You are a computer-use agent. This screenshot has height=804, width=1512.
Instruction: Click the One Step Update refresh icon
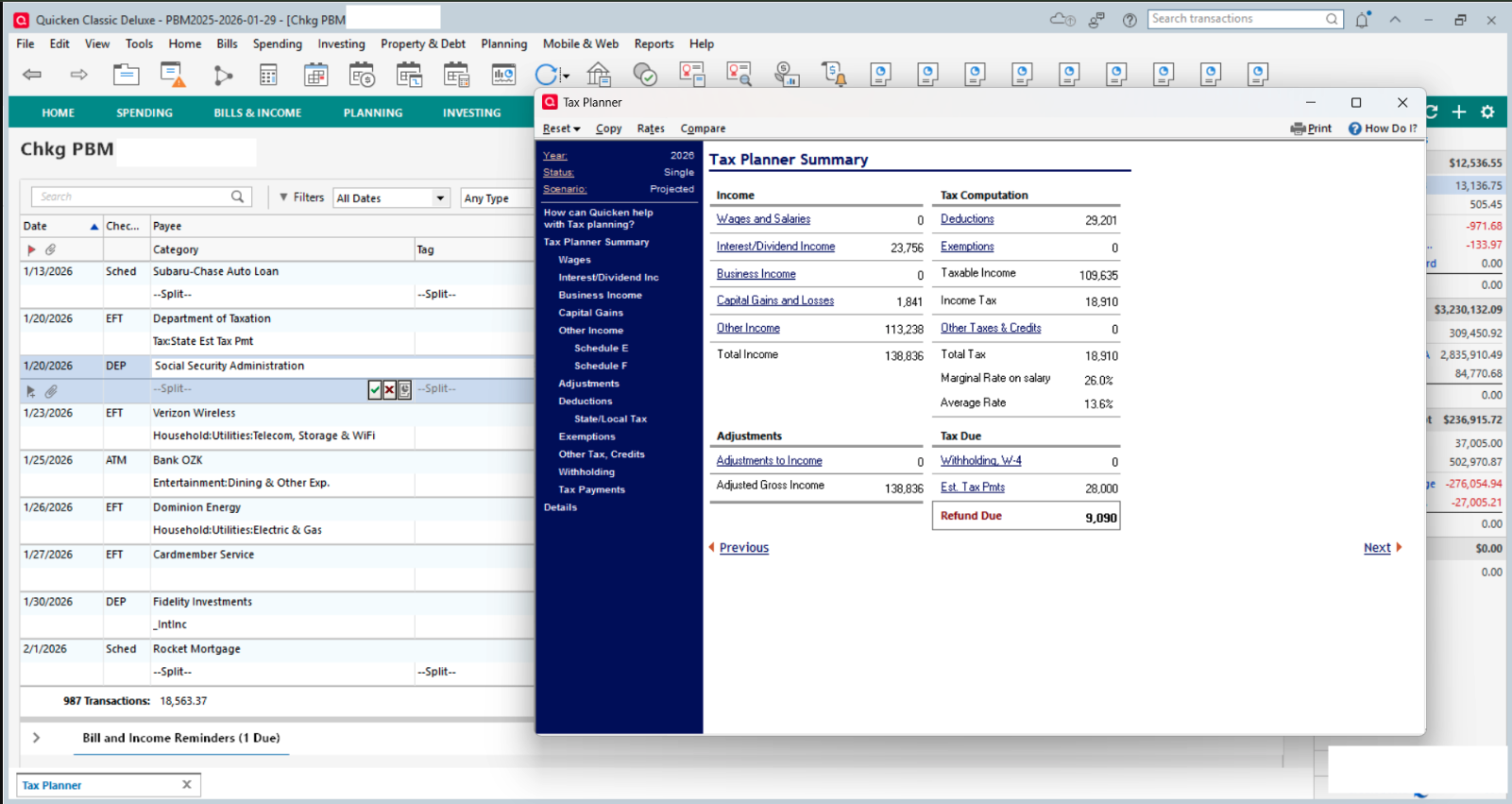546,75
